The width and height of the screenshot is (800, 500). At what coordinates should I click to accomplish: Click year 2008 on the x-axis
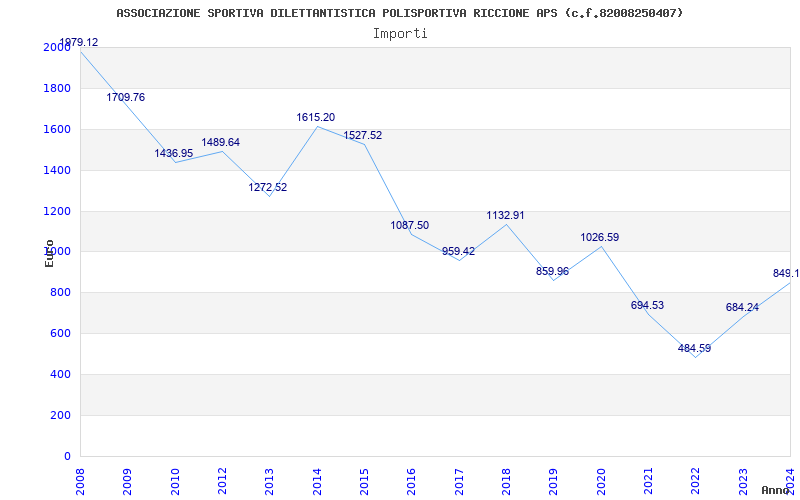81,481
